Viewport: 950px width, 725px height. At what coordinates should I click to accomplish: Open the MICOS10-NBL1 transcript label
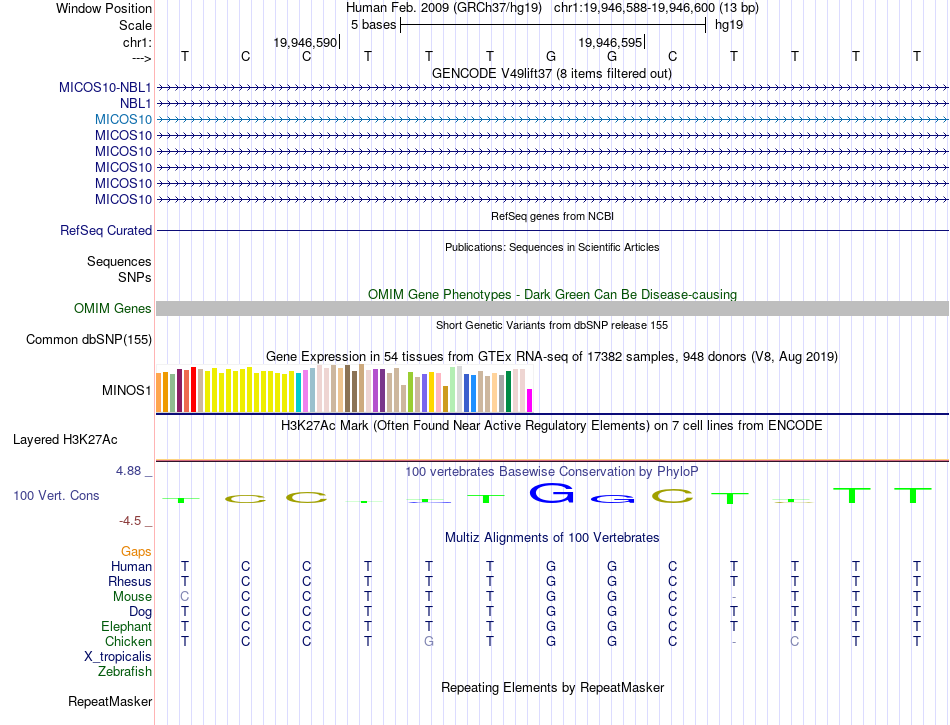click(105, 87)
